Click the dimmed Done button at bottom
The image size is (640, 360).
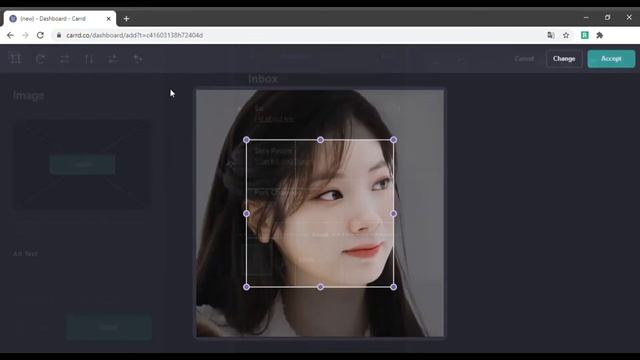[x=109, y=327]
